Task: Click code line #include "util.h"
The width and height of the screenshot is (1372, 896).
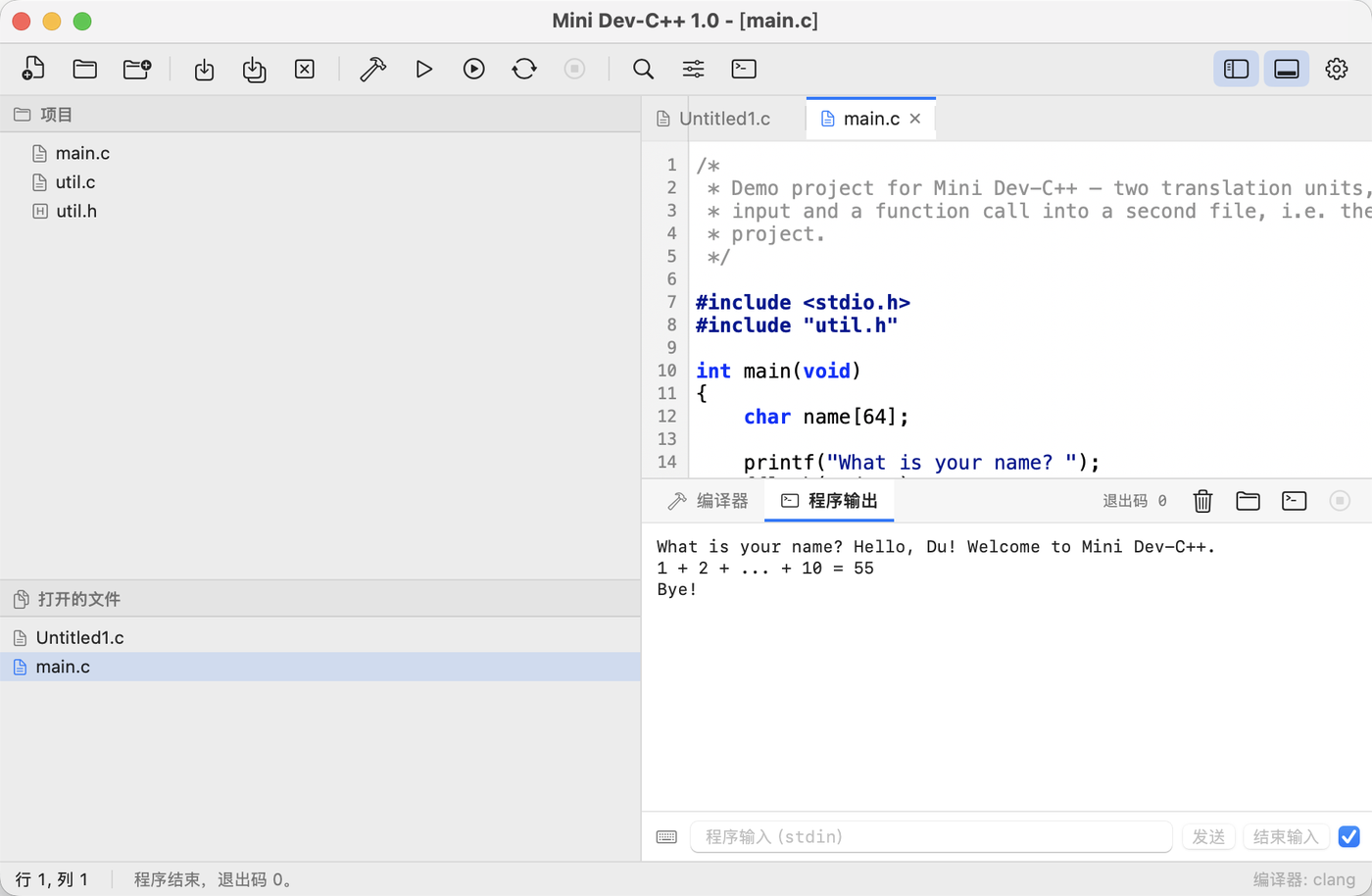Action: [797, 325]
